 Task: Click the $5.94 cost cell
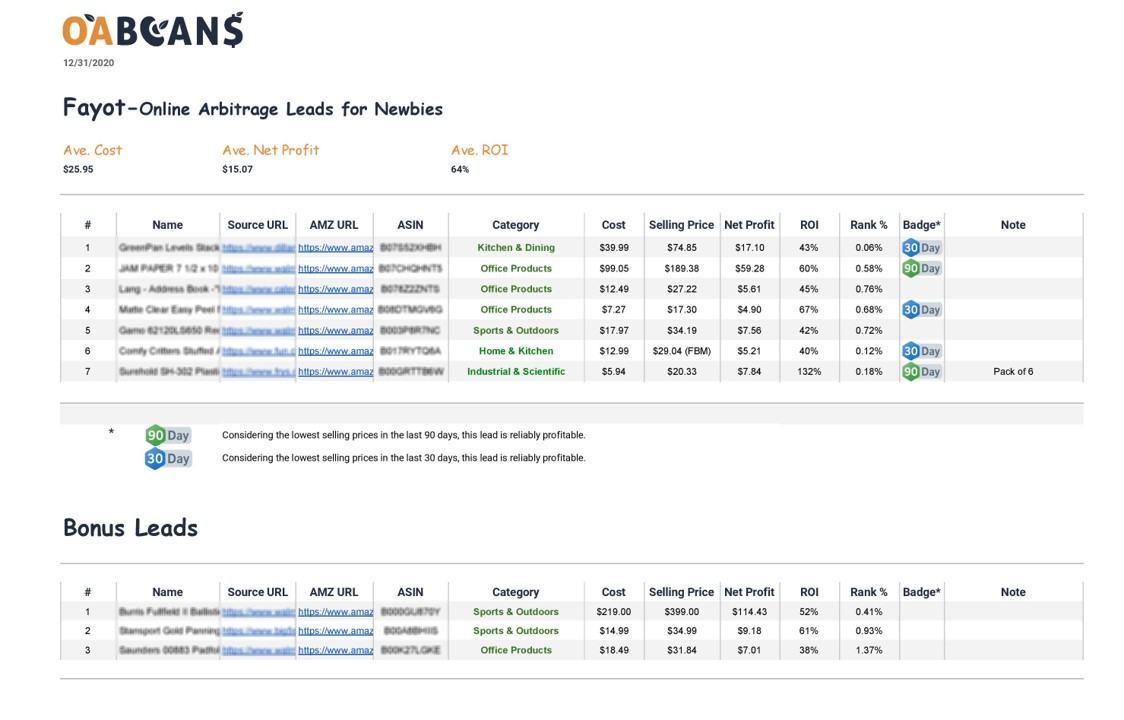614,372
